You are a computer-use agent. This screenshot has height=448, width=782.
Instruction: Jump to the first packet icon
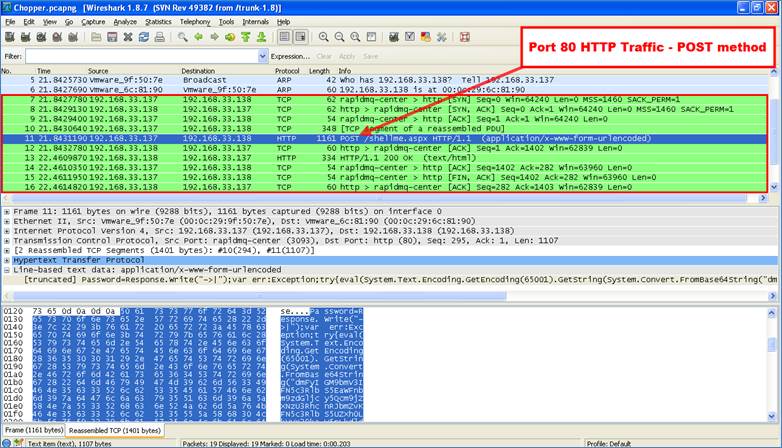246,37
